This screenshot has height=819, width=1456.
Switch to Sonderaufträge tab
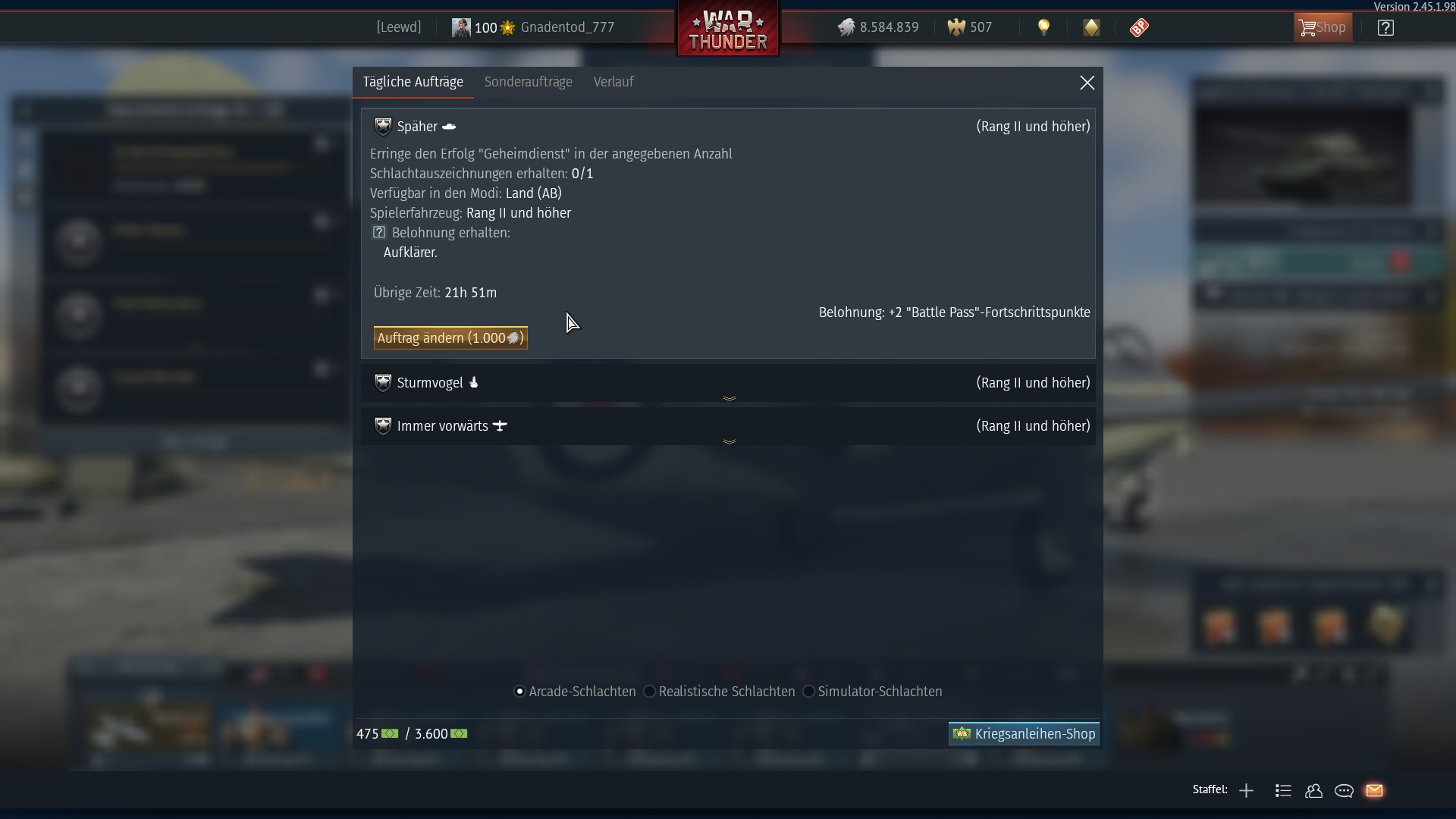pos(529,82)
